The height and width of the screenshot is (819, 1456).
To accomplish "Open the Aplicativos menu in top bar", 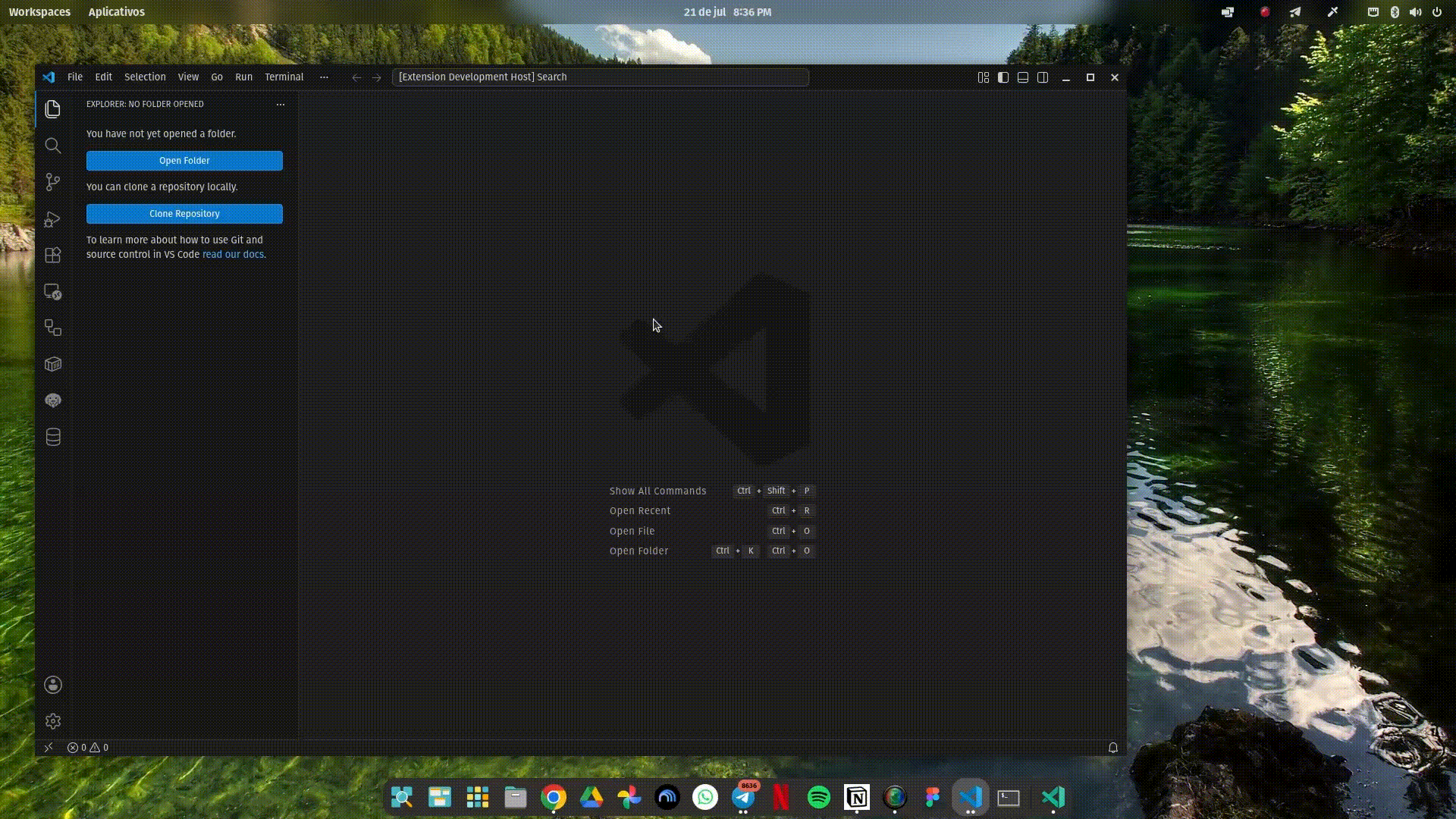I will (x=116, y=12).
